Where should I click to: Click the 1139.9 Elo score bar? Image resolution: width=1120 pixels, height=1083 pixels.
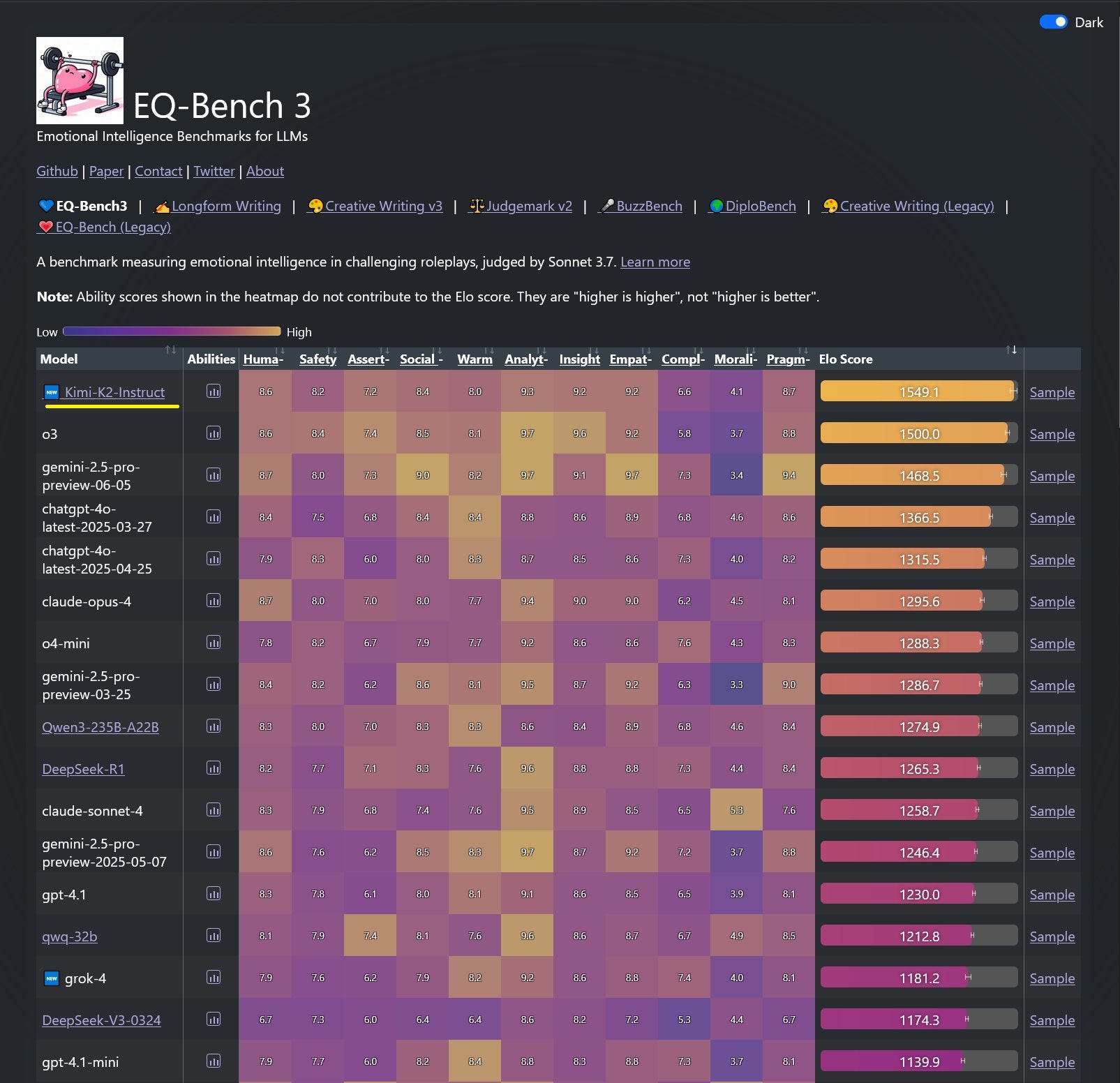click(x=919, y=1061)
